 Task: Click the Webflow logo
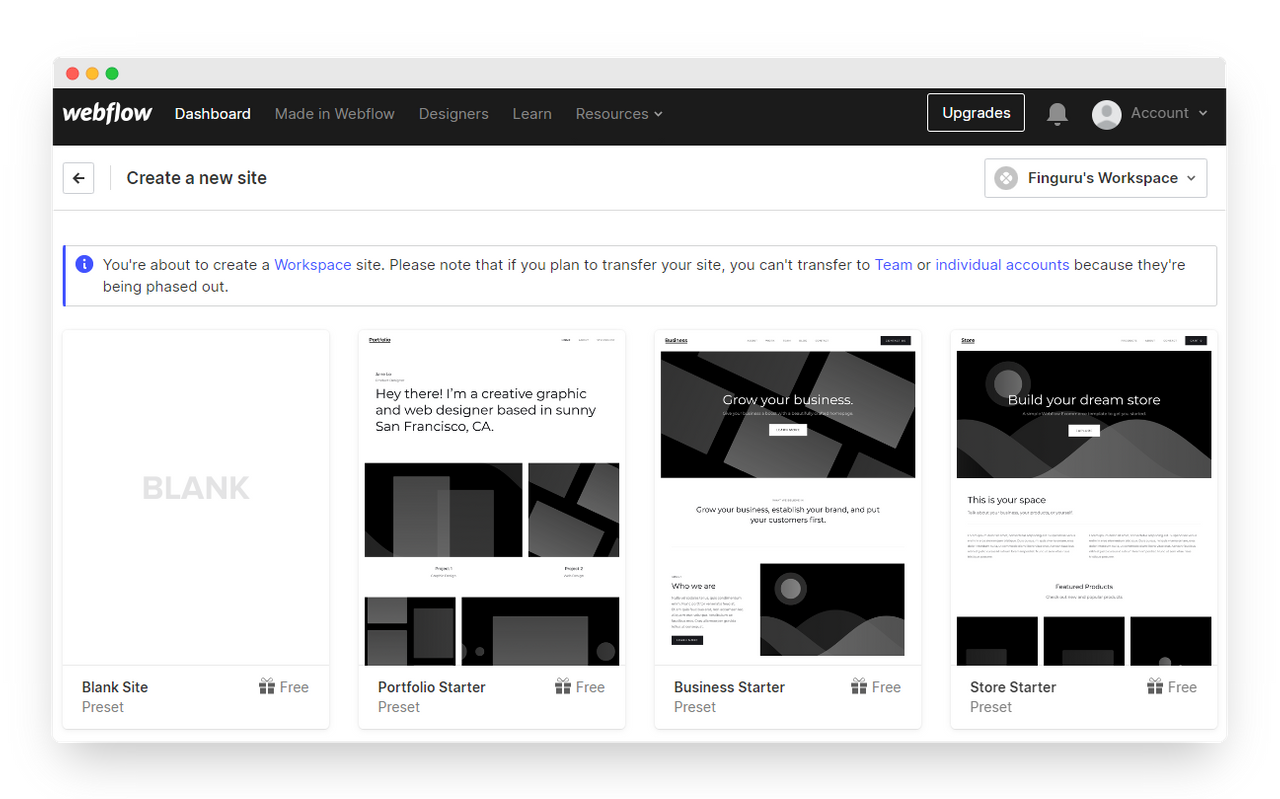tap(107, 113)
